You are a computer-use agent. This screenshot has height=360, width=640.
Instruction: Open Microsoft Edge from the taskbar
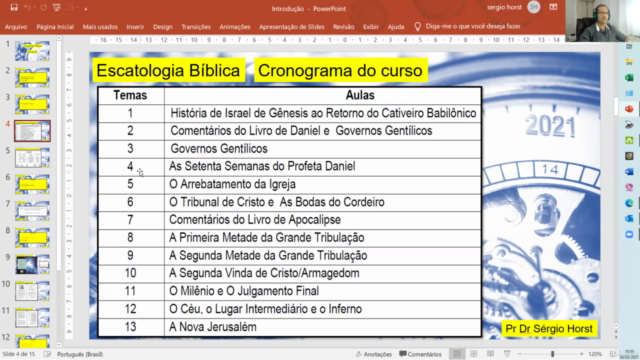tap(629, 203)
